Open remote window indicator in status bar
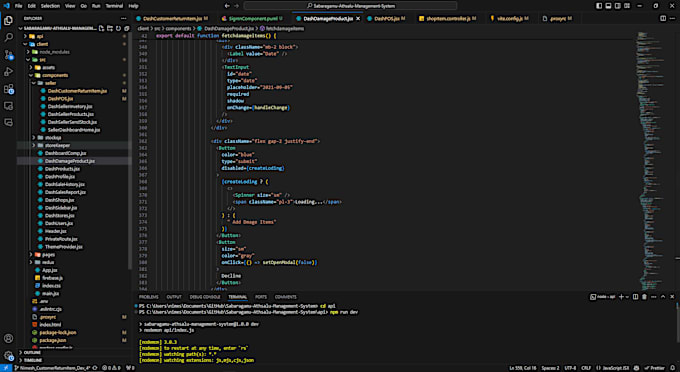The image size is (680, 372). (x=5, y=368)
